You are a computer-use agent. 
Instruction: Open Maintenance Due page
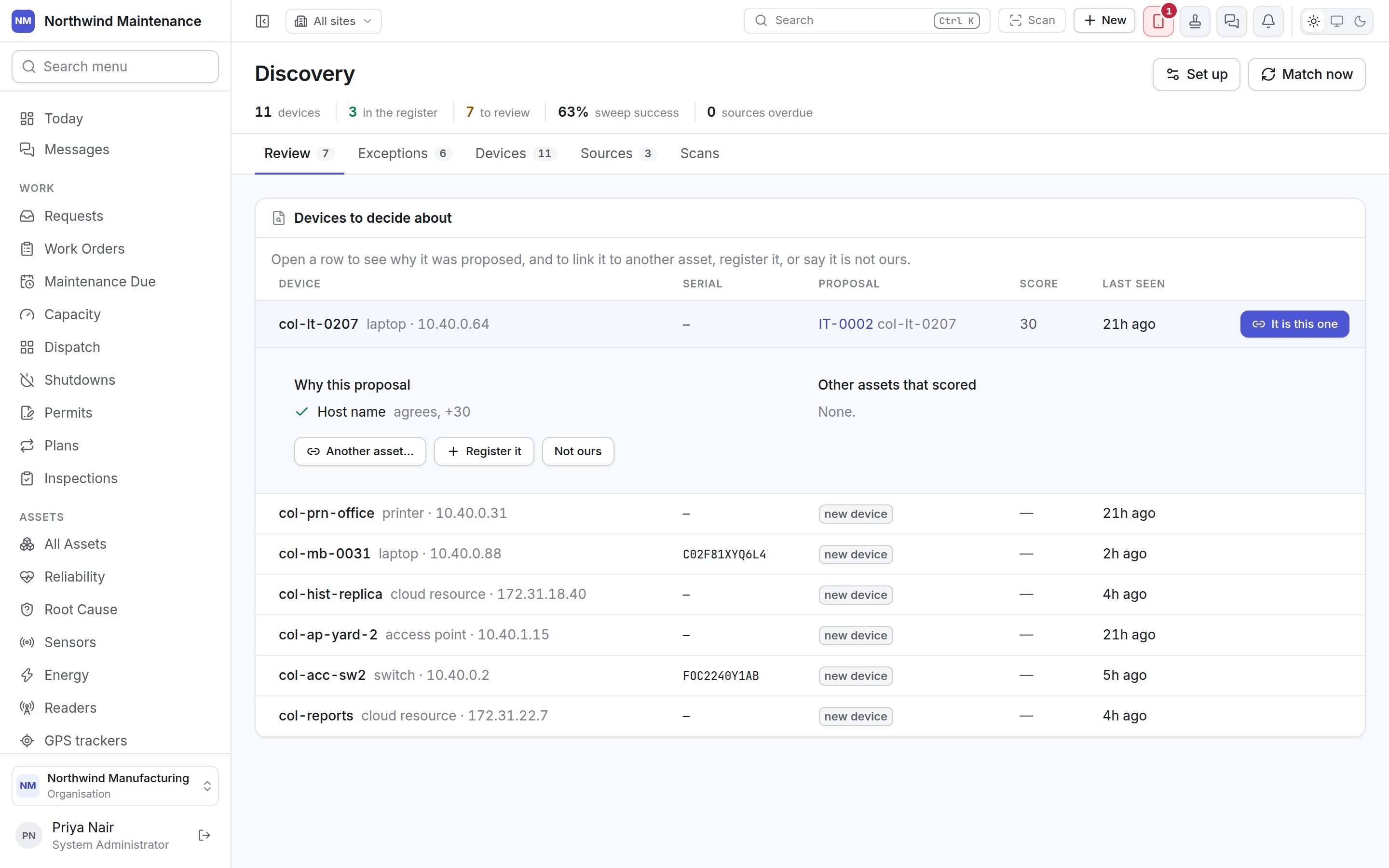point(115,281)
